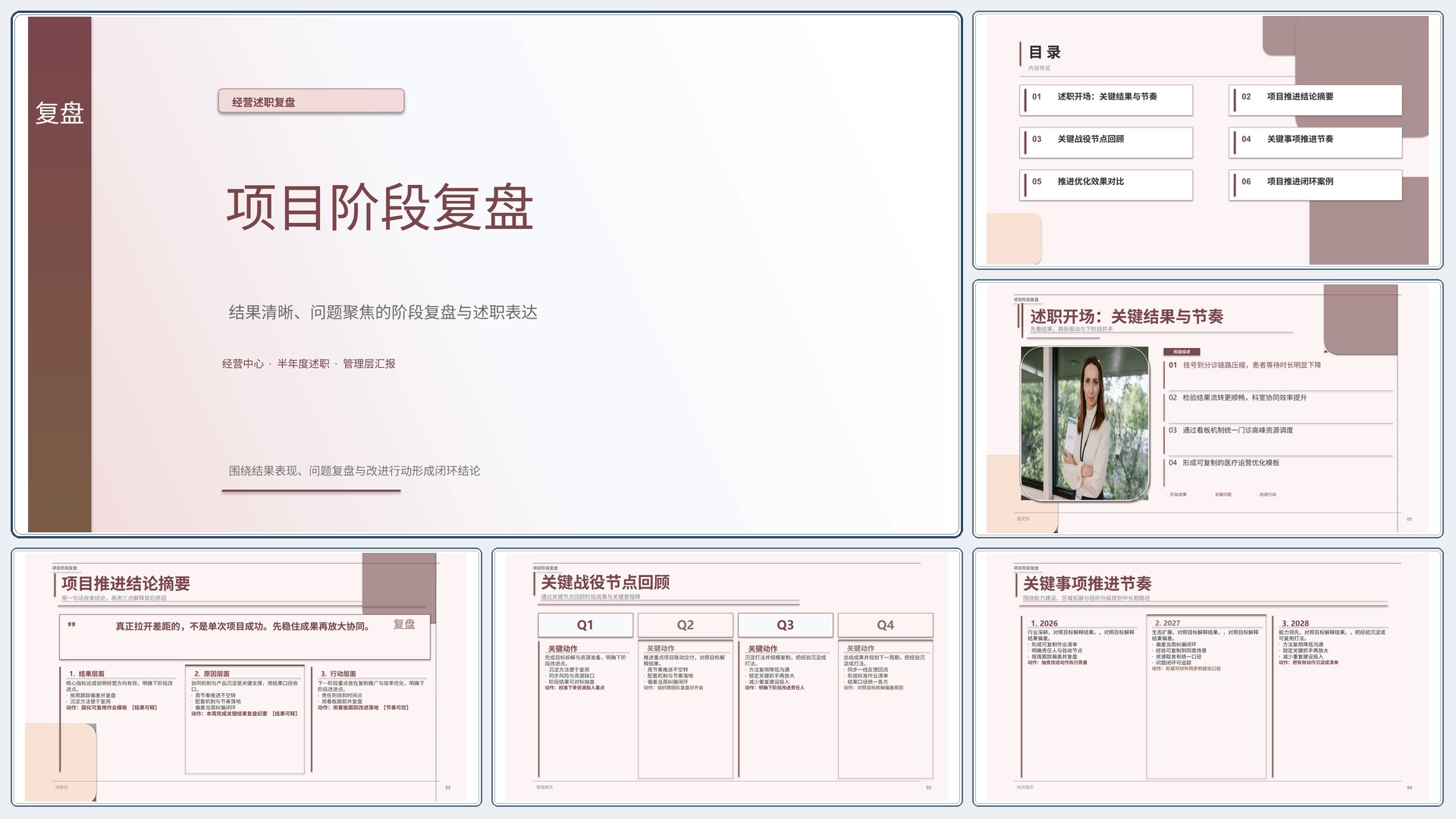Click the woman's photo on the 述职开场 slide
The height and width of the screenshot is (819, 1456).
pyautogui.click(x=1085, y=423)
